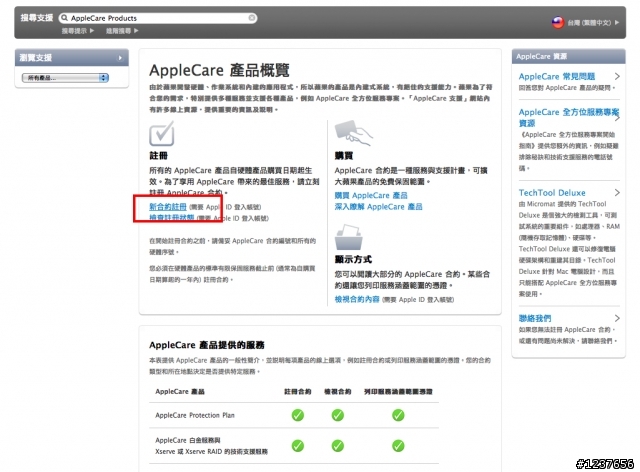Image resolution: width=640 pixels, height=472 pixels.
Task: Click the AppleCare 產品提供的服務 section heading
Action: point(207,345)
